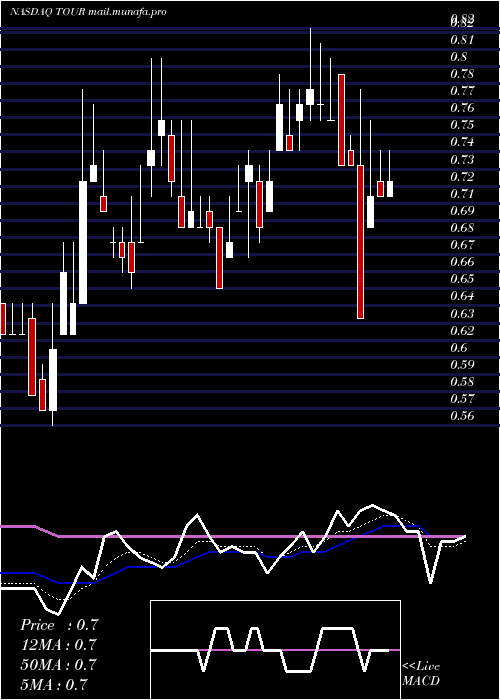Click the 0.71 price axis label

tap(461, 194)
